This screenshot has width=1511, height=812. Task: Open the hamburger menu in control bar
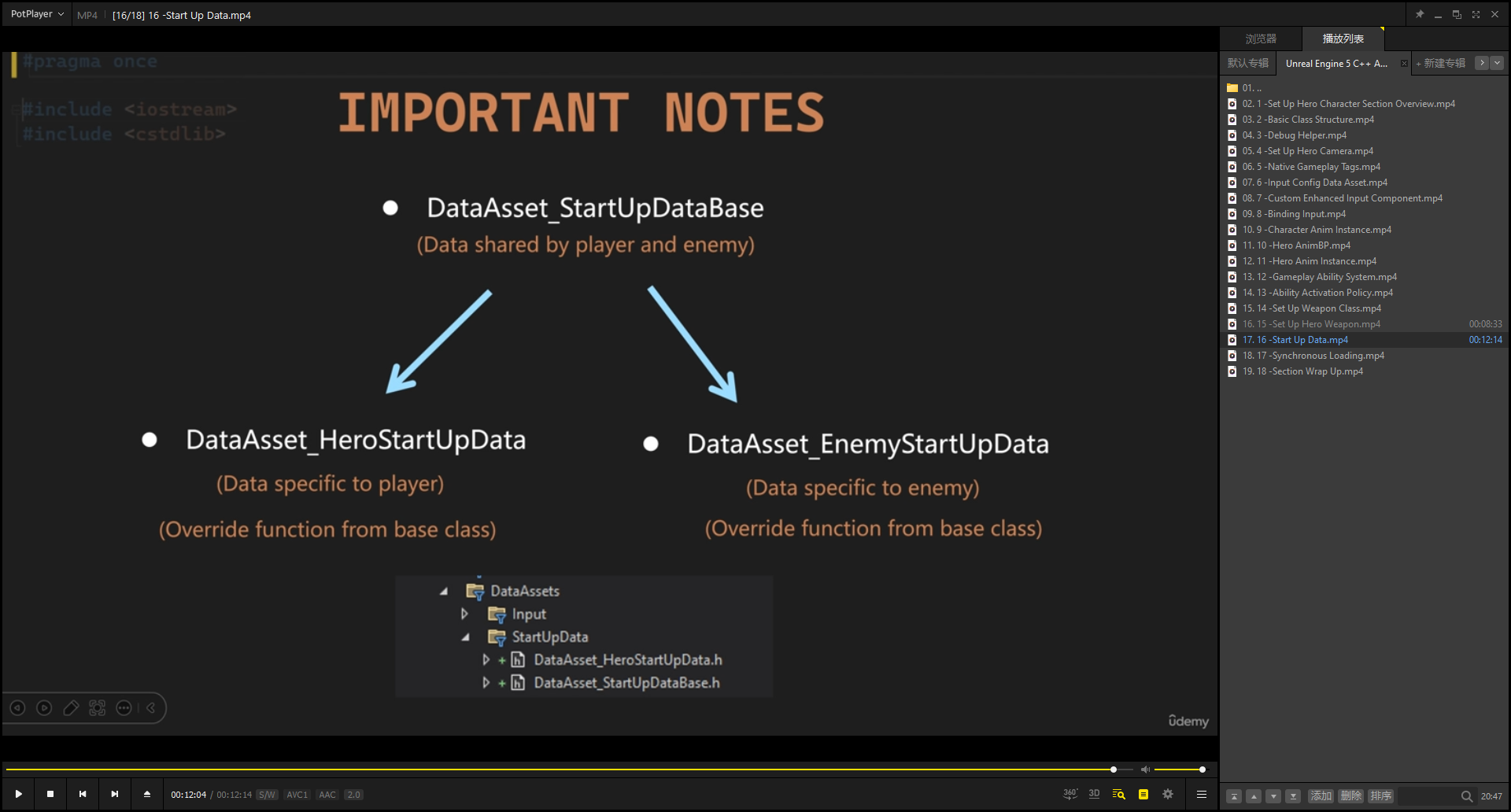click(1202, 794)
